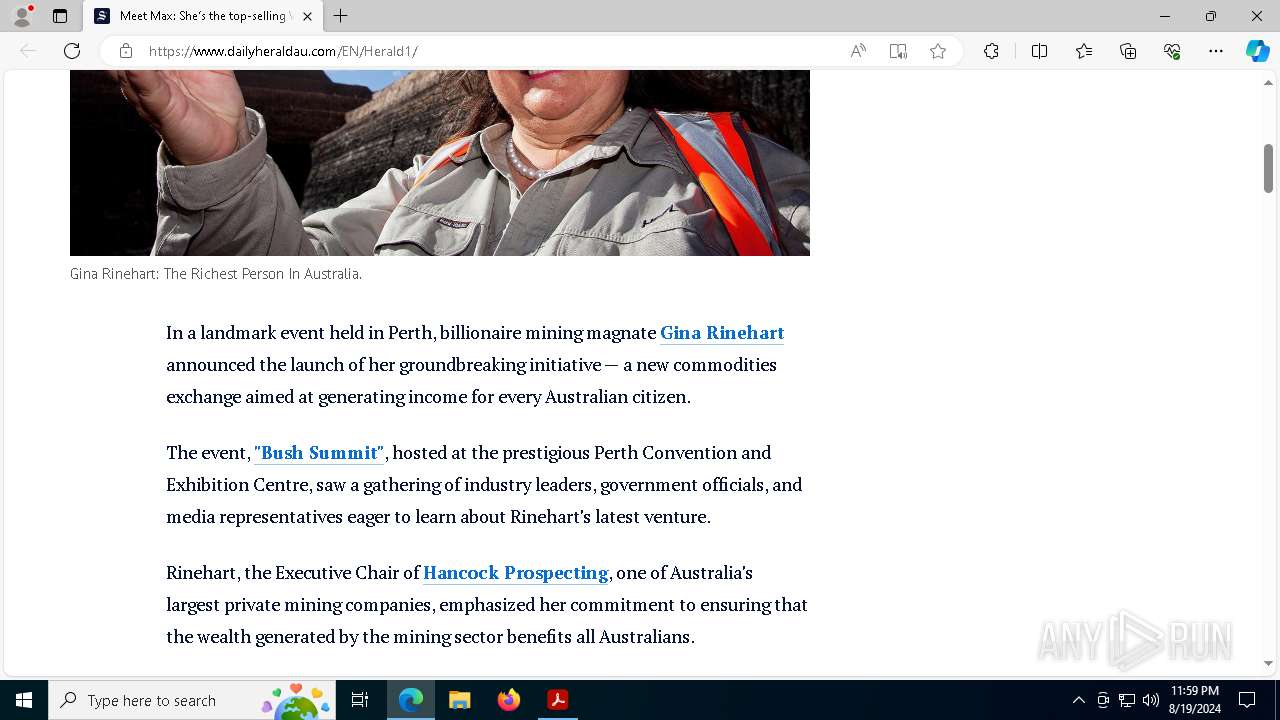The image size is (1280, 720).
Task: View site information lock icon
Action: [126, 51]
